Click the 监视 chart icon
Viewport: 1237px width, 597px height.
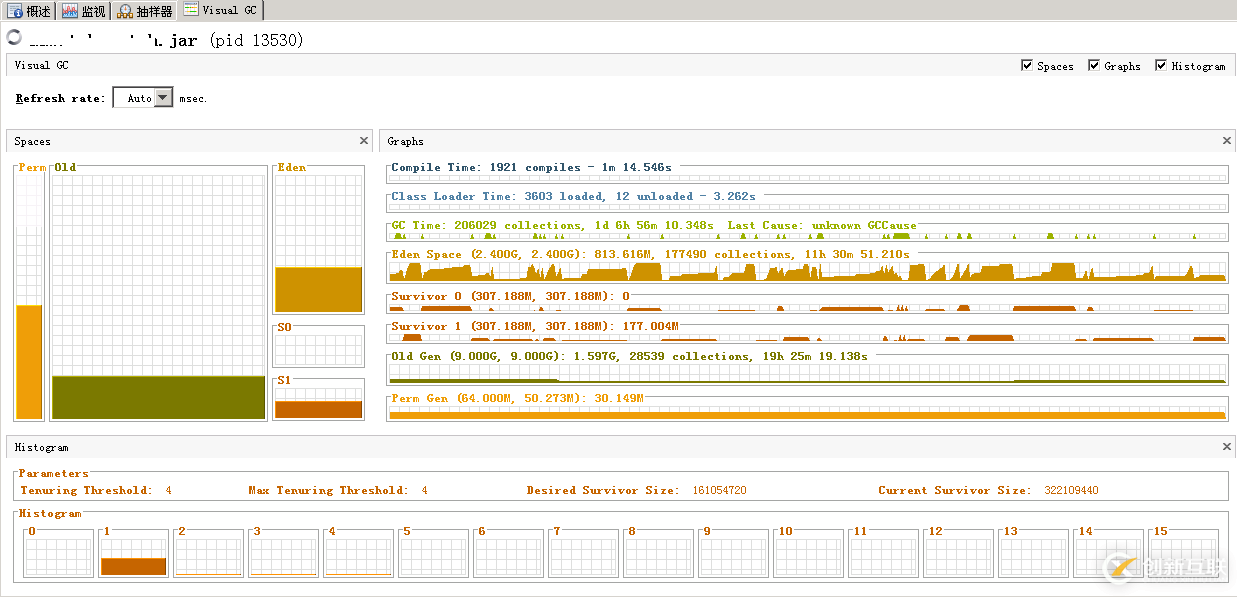pyautogui.click(x=70, y=12)
